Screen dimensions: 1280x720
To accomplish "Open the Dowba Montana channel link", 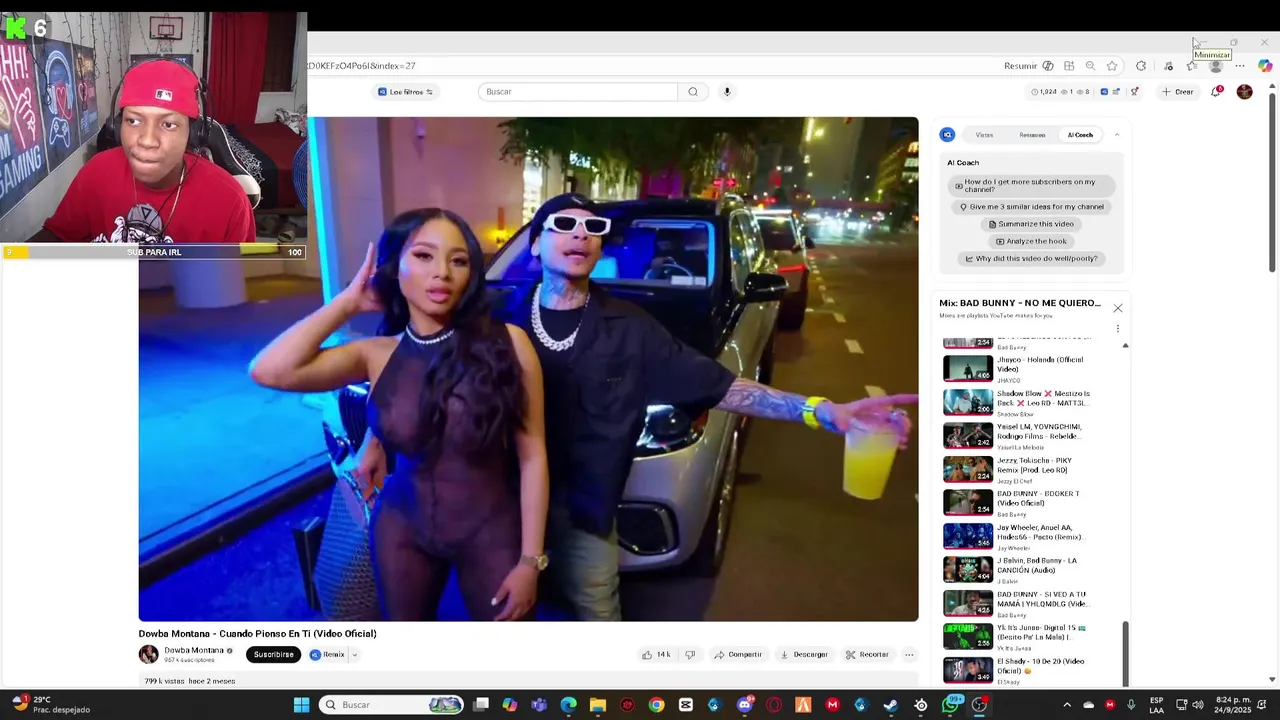I will (x=194, y=650).
